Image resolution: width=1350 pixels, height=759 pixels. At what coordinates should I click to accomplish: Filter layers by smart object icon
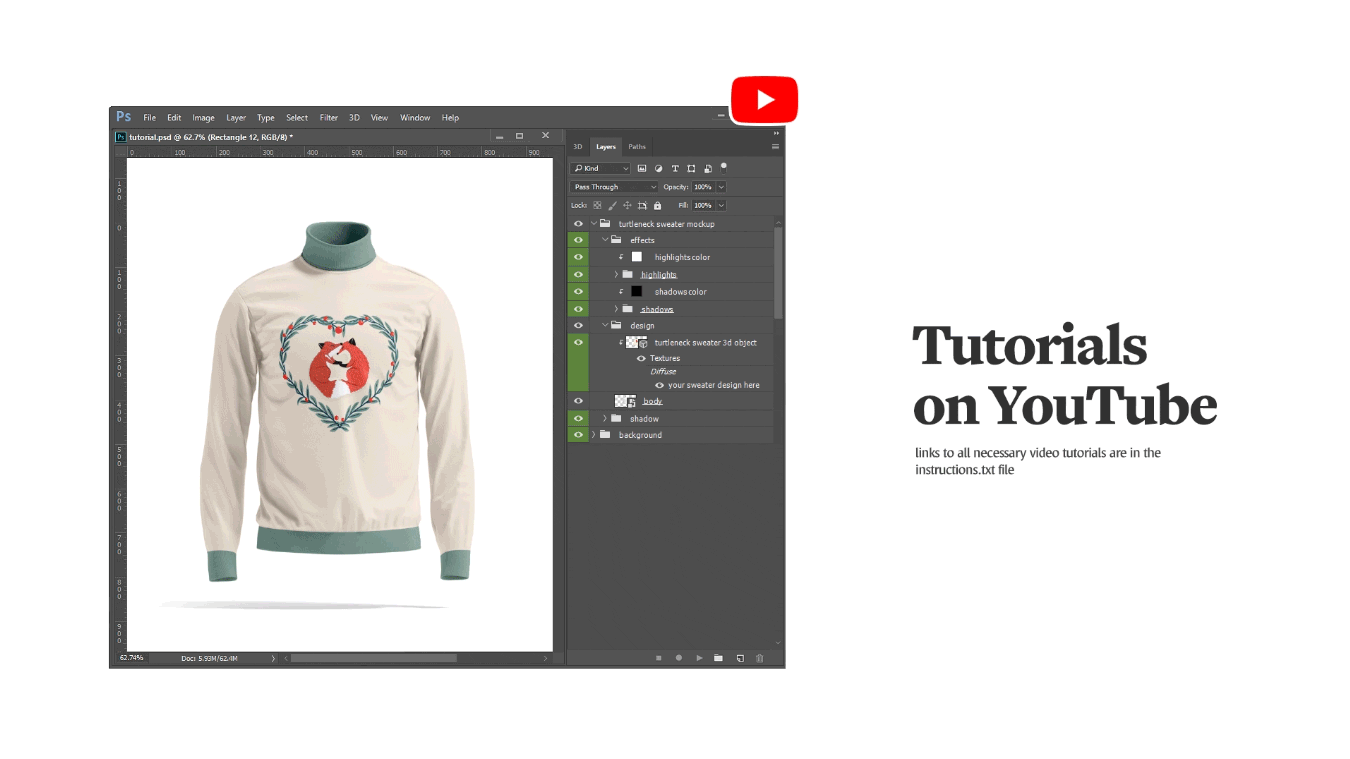tap(708, 168)
